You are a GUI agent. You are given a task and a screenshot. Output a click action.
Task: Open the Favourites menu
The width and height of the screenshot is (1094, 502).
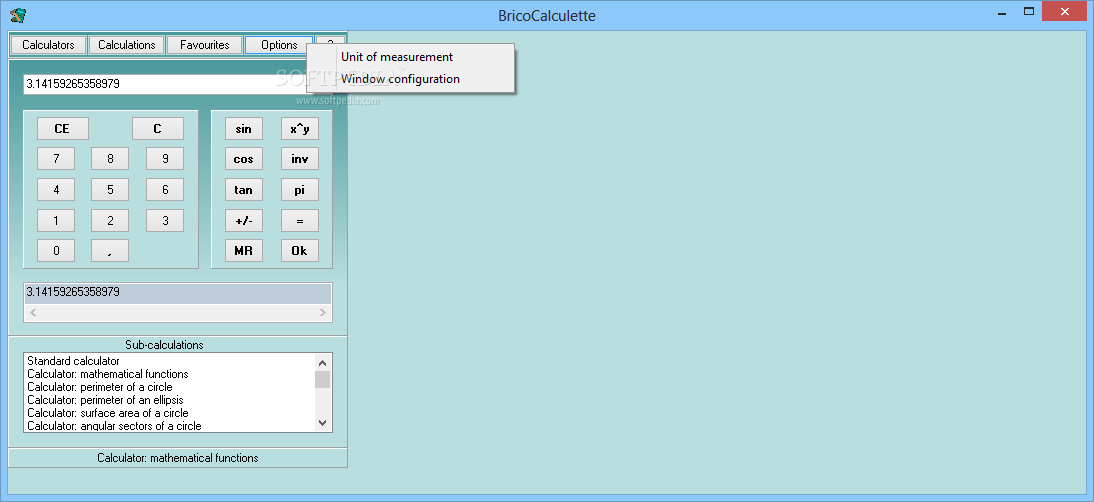point(204,45)
